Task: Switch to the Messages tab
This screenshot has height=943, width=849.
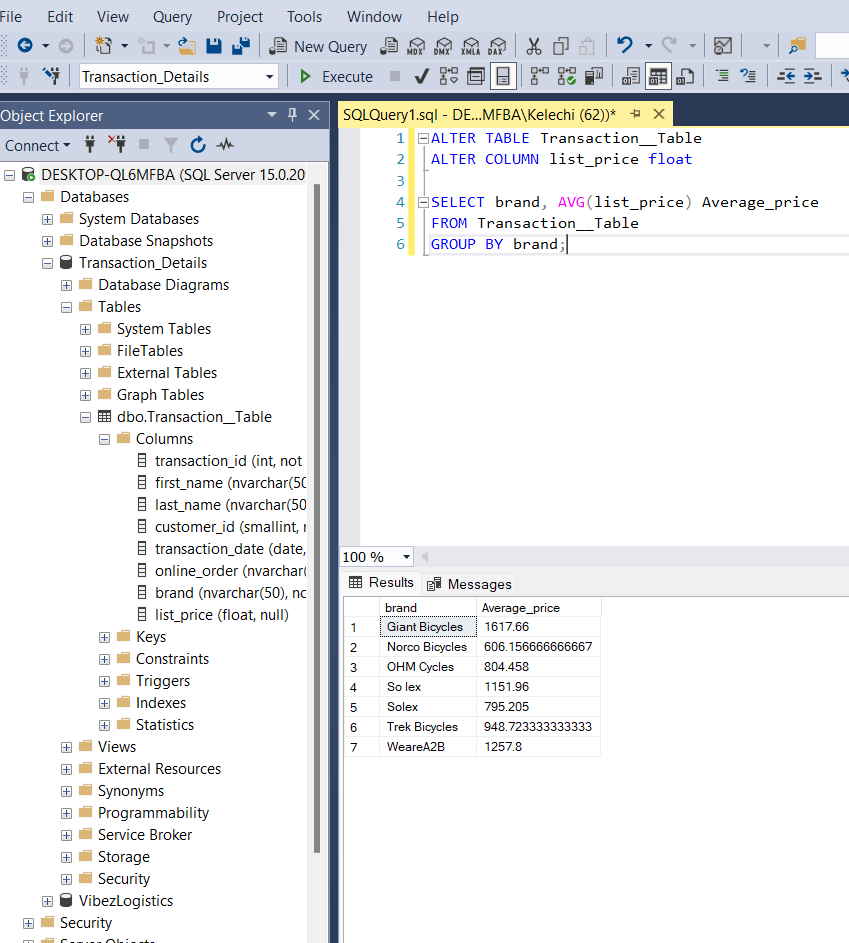Action: (x=469, y=584)
